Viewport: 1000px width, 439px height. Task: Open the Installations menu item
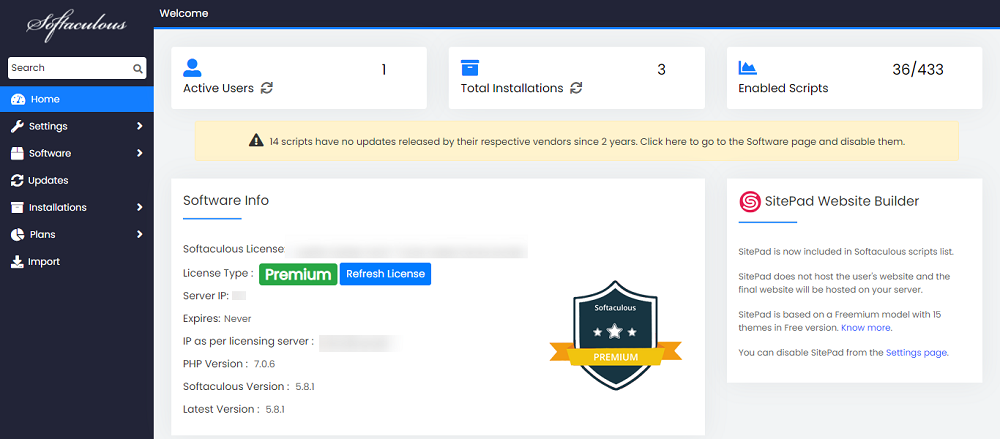click(77, 207)
